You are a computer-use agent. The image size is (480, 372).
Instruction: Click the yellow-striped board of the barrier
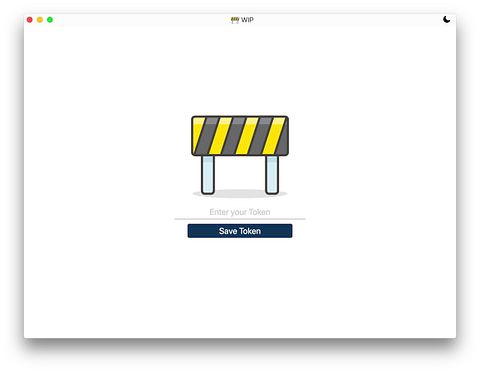tap(240, 136)
